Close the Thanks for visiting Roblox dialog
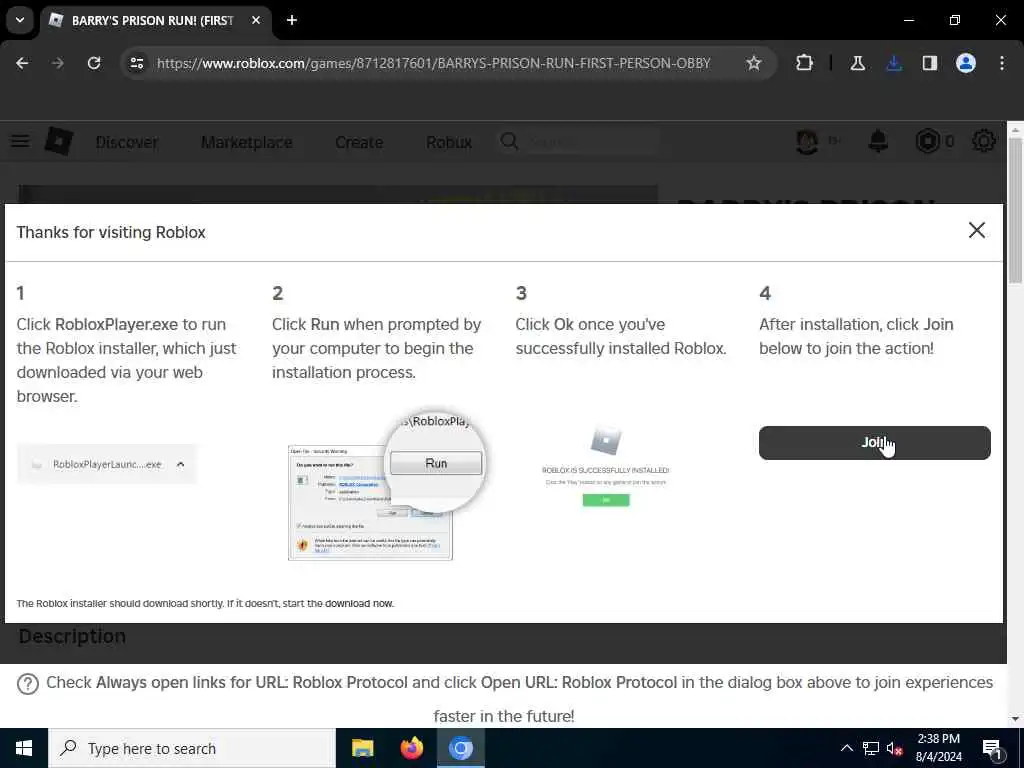Screen dimensions: 1024x768 [976, 230]
